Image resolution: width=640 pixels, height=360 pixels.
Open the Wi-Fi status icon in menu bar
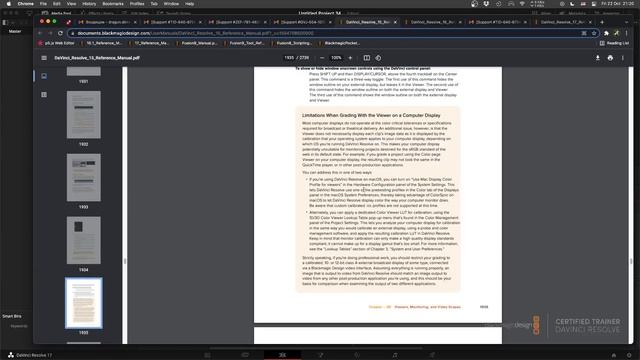pyautogui.click(x=522, y=4)
